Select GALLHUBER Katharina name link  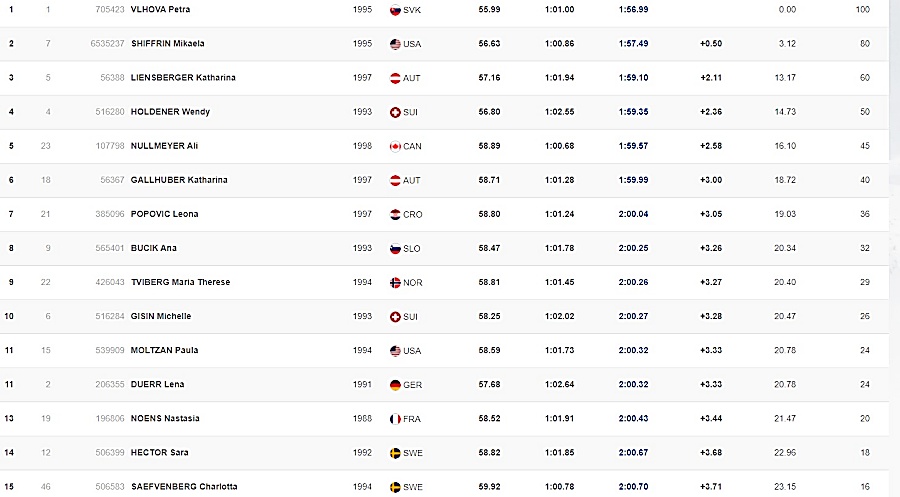click(179, 180)
